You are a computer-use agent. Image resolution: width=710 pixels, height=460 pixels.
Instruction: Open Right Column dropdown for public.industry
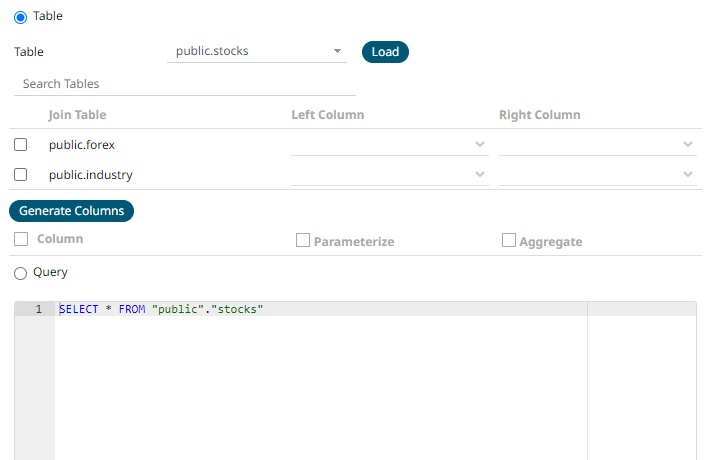(597, 175)
